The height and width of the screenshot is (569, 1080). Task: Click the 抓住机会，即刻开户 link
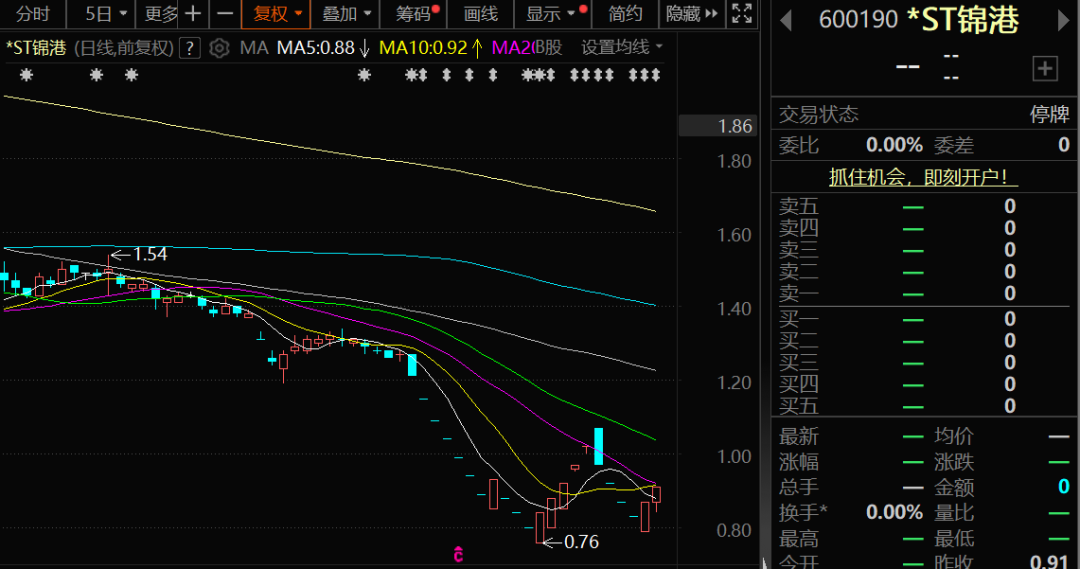click(924, 178)
